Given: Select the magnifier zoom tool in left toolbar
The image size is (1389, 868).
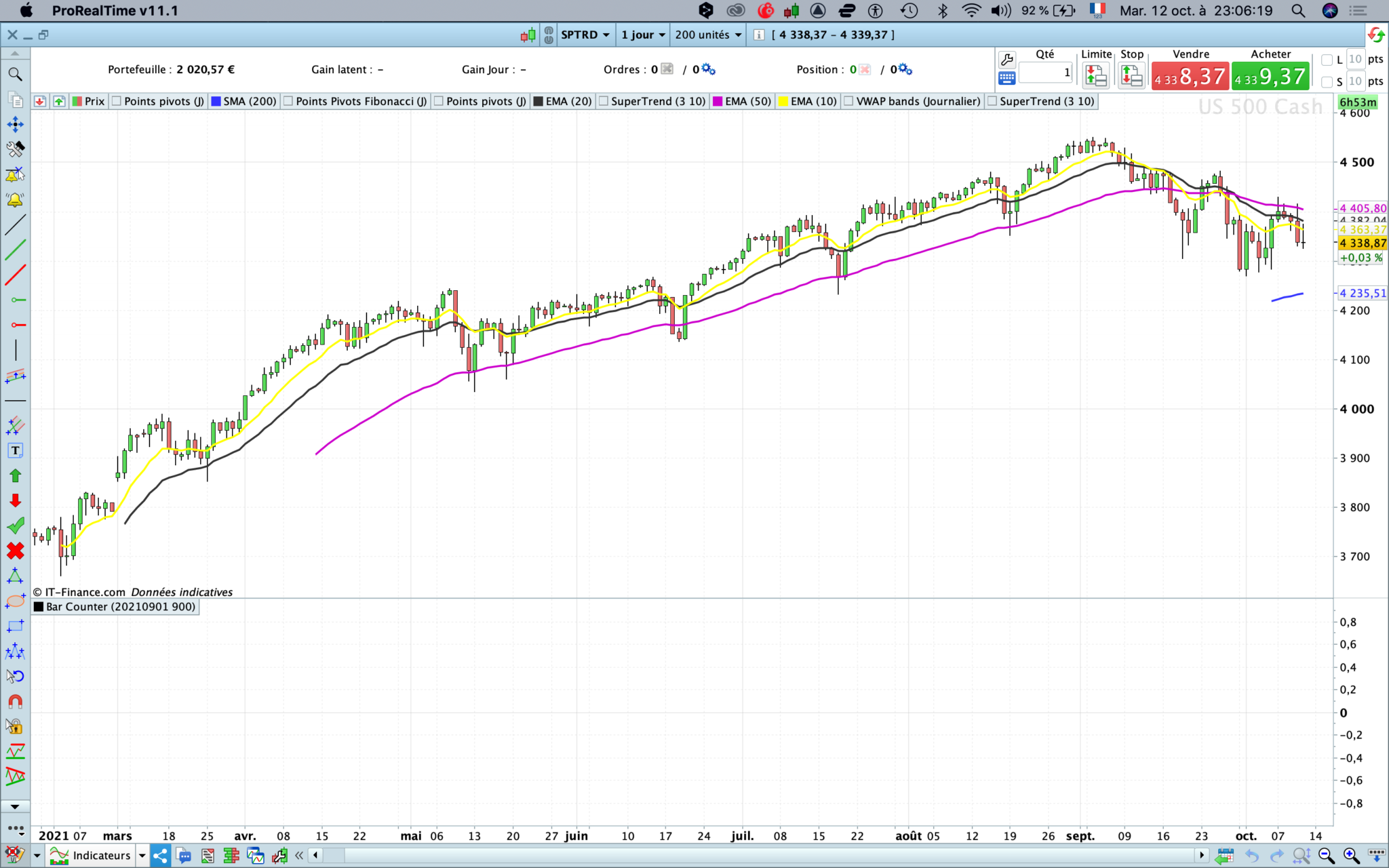Looking at the screenshot, I should pyautogui.click(x=15, y=74).
